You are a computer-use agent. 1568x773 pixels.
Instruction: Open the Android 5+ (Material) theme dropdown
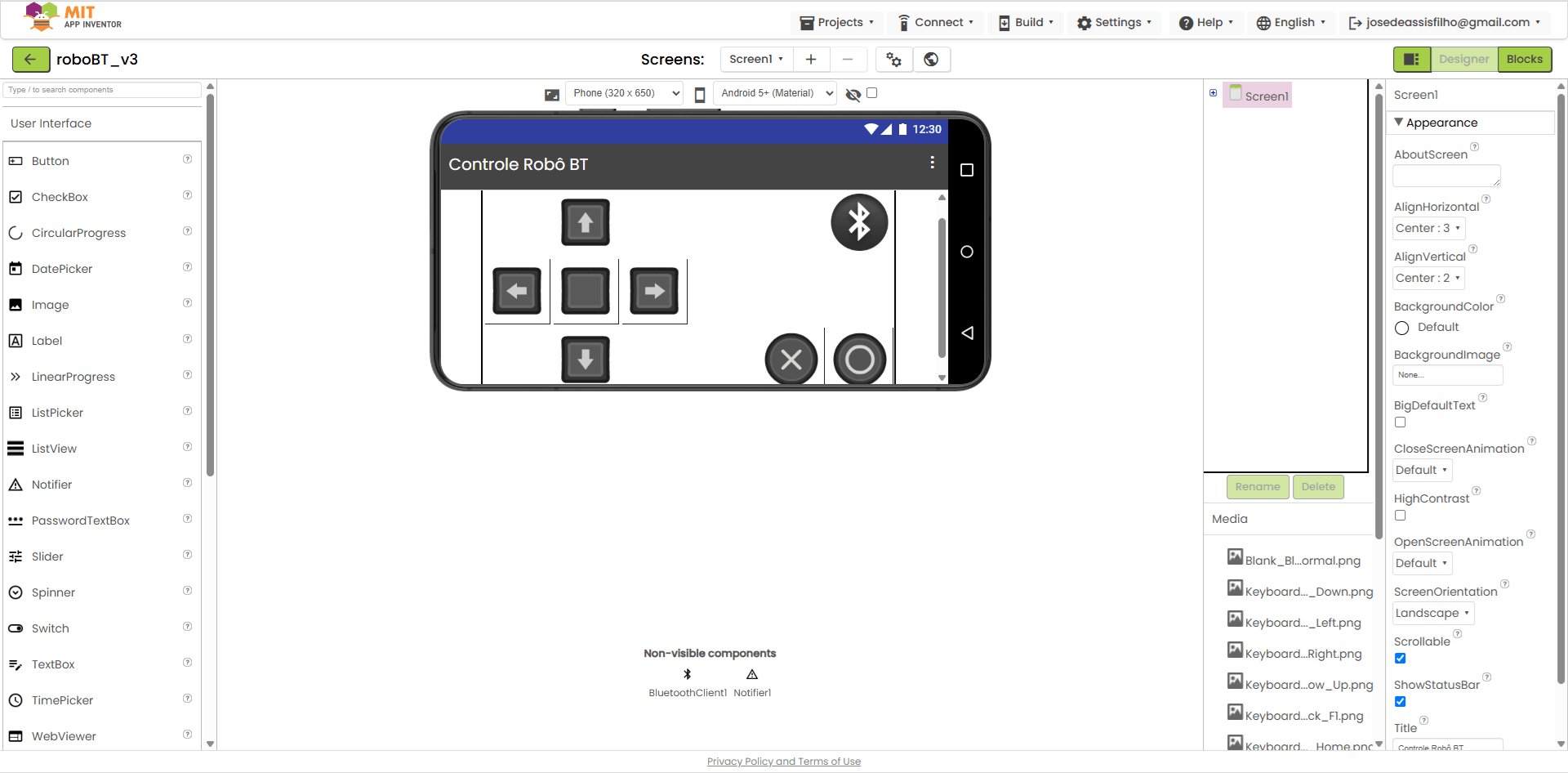[774, 93]
